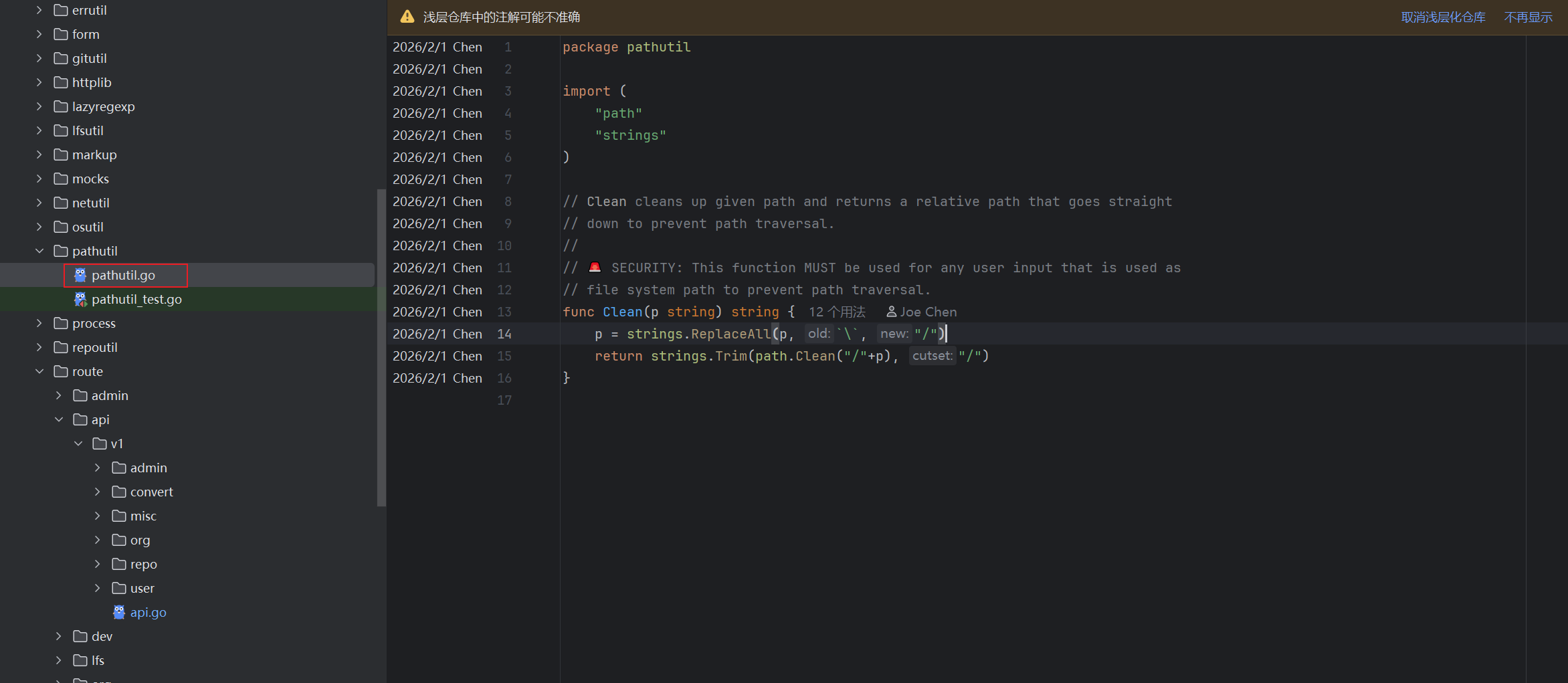Expand the gitutil folder
This screenshot has height=683, width=1568.
pos(39,58)
